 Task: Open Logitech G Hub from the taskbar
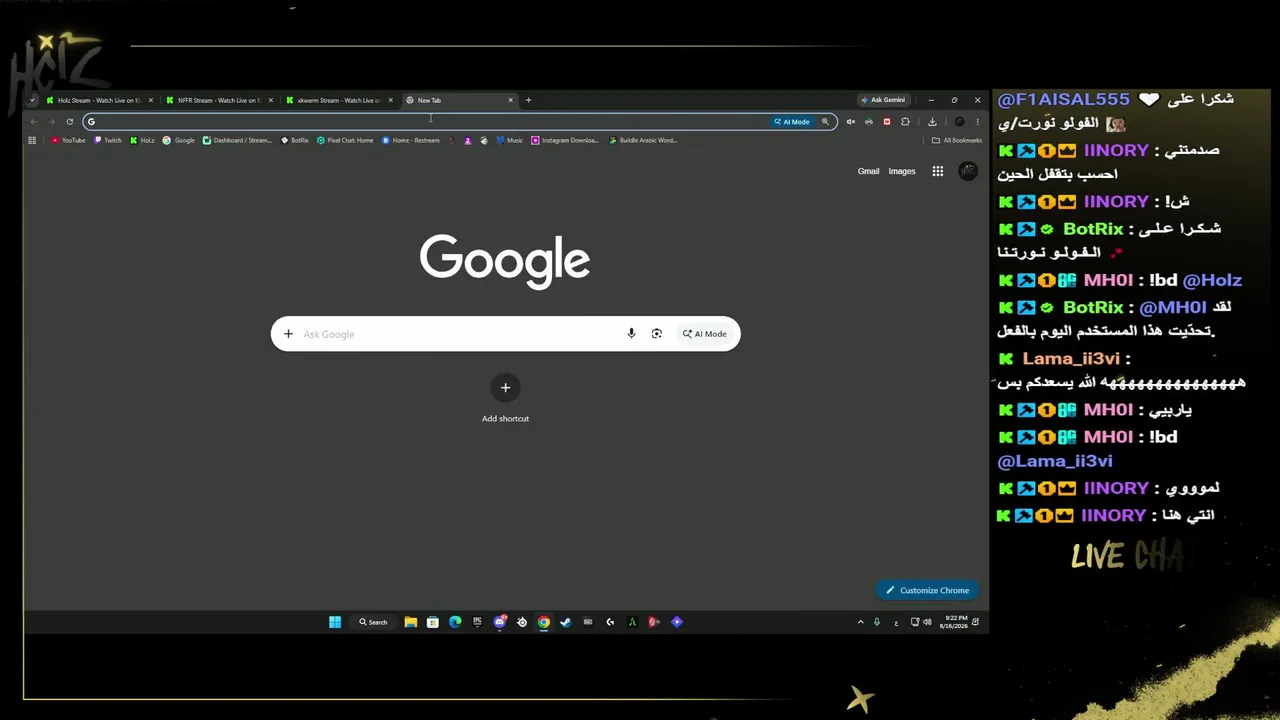[610, 622]
